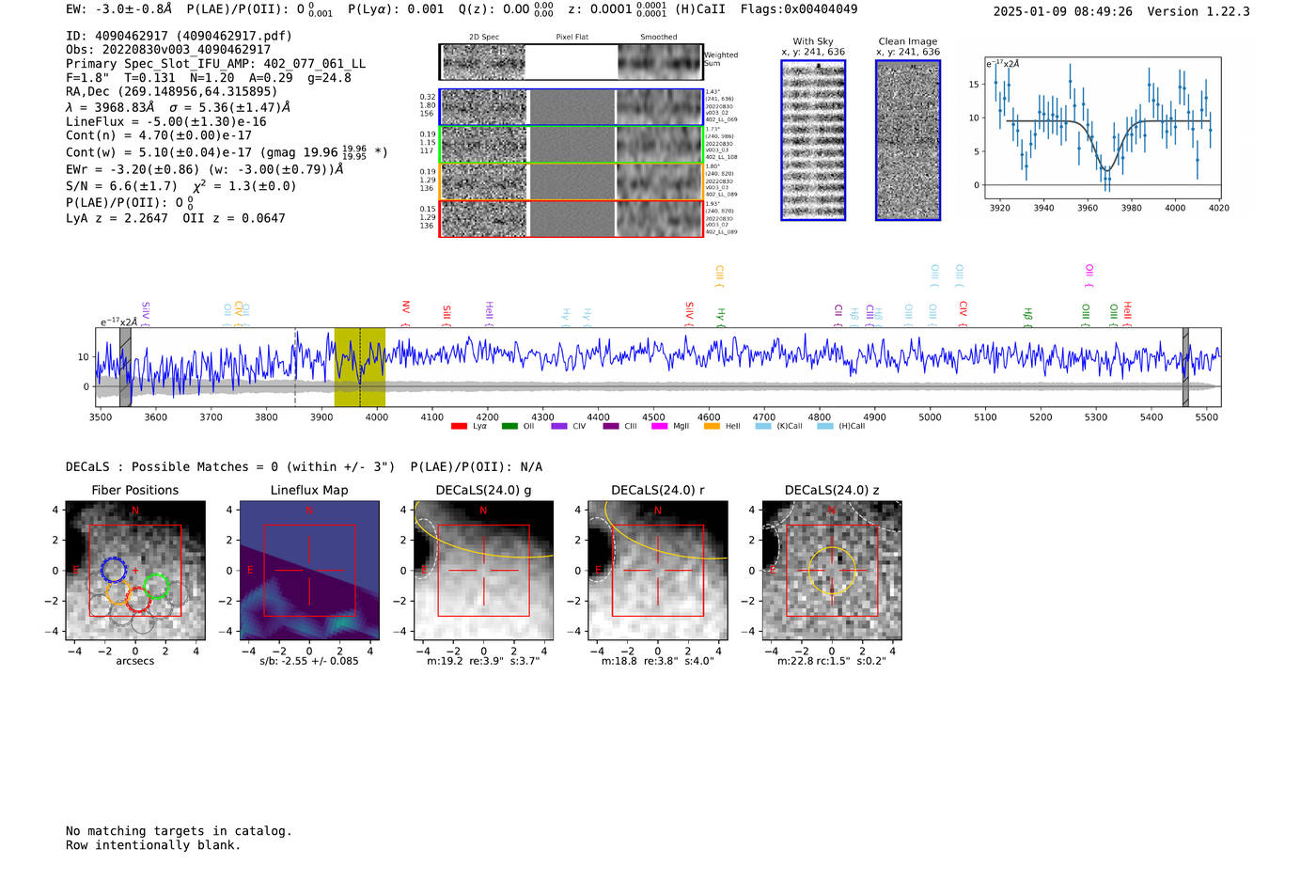Open the Lineflux Map panel
This screenshot has width=1316, height=896.
pos(309,571)
